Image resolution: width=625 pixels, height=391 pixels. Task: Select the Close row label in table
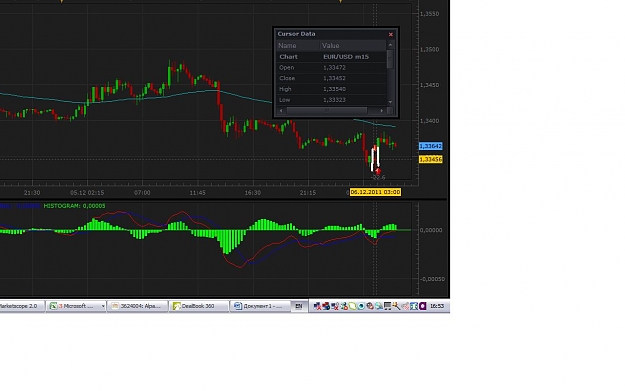[287, 78]
